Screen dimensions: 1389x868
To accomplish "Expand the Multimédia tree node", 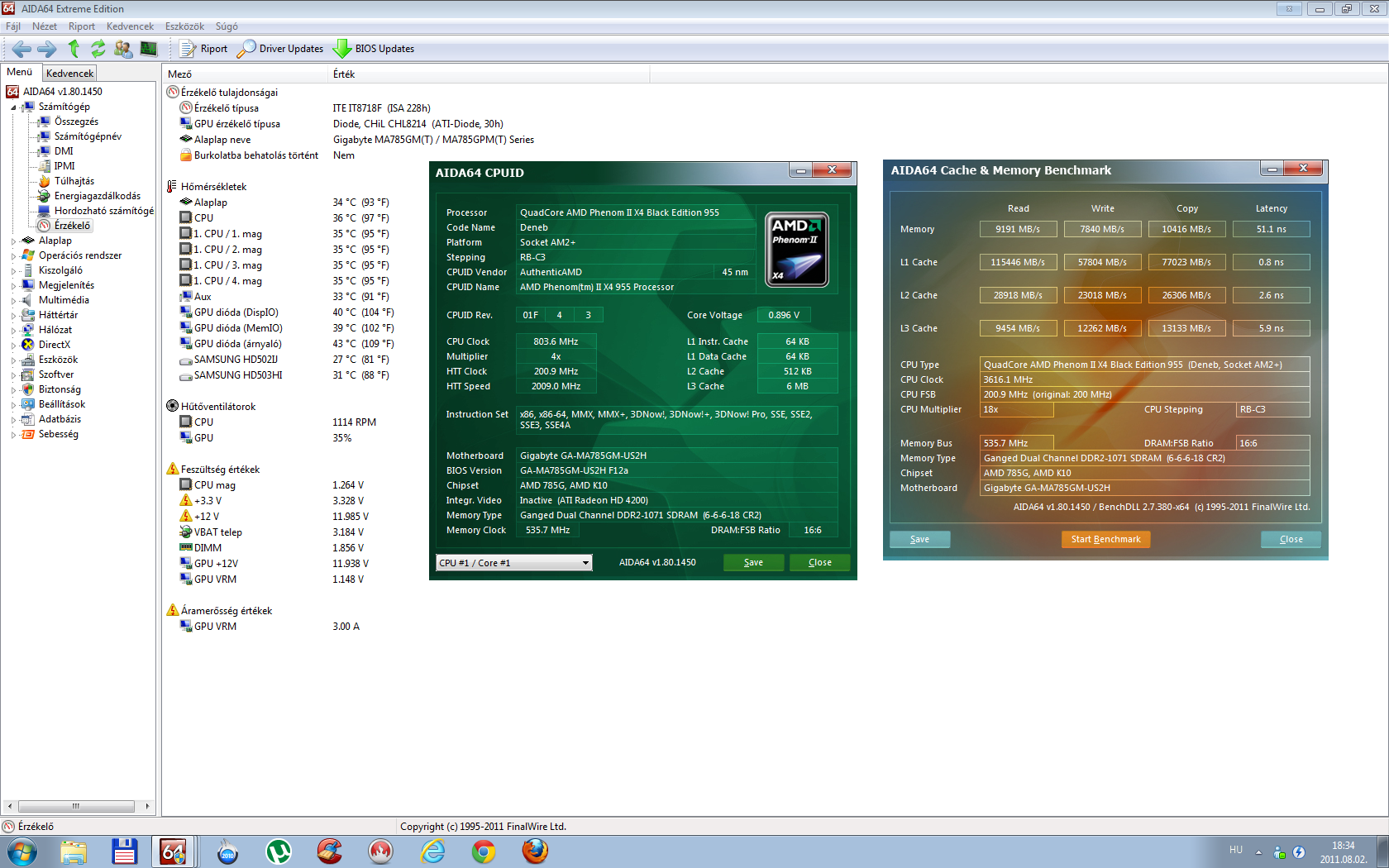I will pyautogui.click(x=13, y=301).
